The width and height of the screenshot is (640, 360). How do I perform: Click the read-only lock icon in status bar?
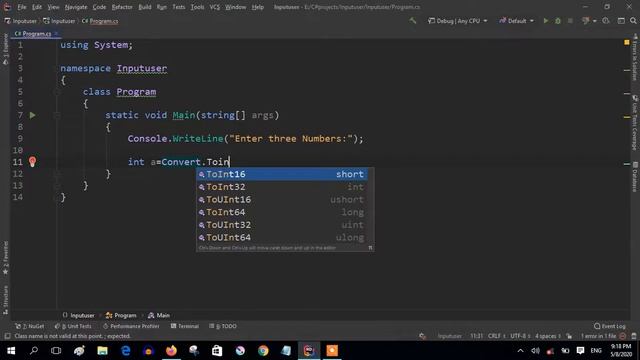(x=569, y=336)
